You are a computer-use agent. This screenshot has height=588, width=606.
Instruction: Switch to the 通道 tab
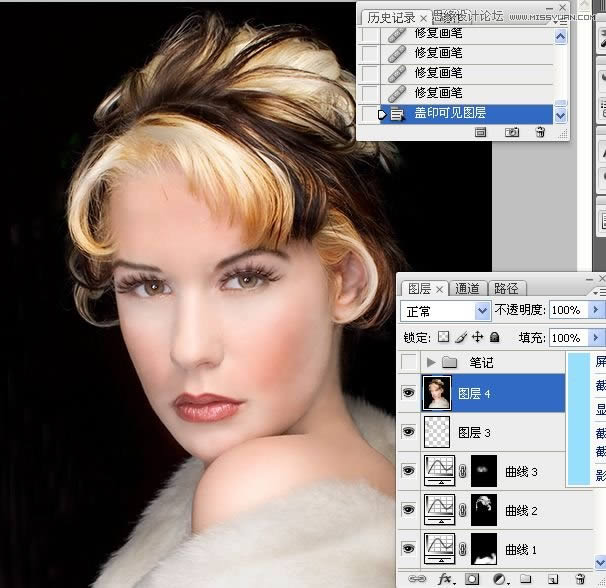pyautogui.click(x=467, y=289)
